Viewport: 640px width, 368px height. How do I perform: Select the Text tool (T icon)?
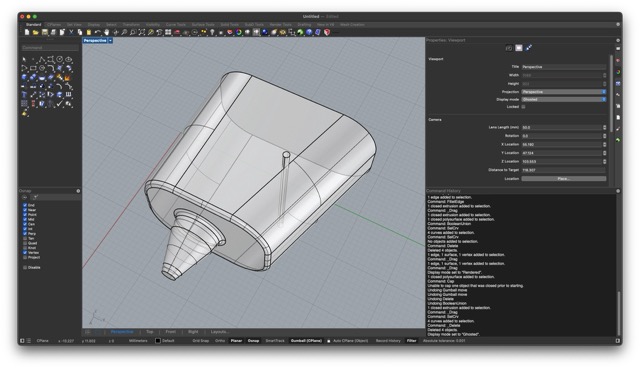[x=24, y=95]
